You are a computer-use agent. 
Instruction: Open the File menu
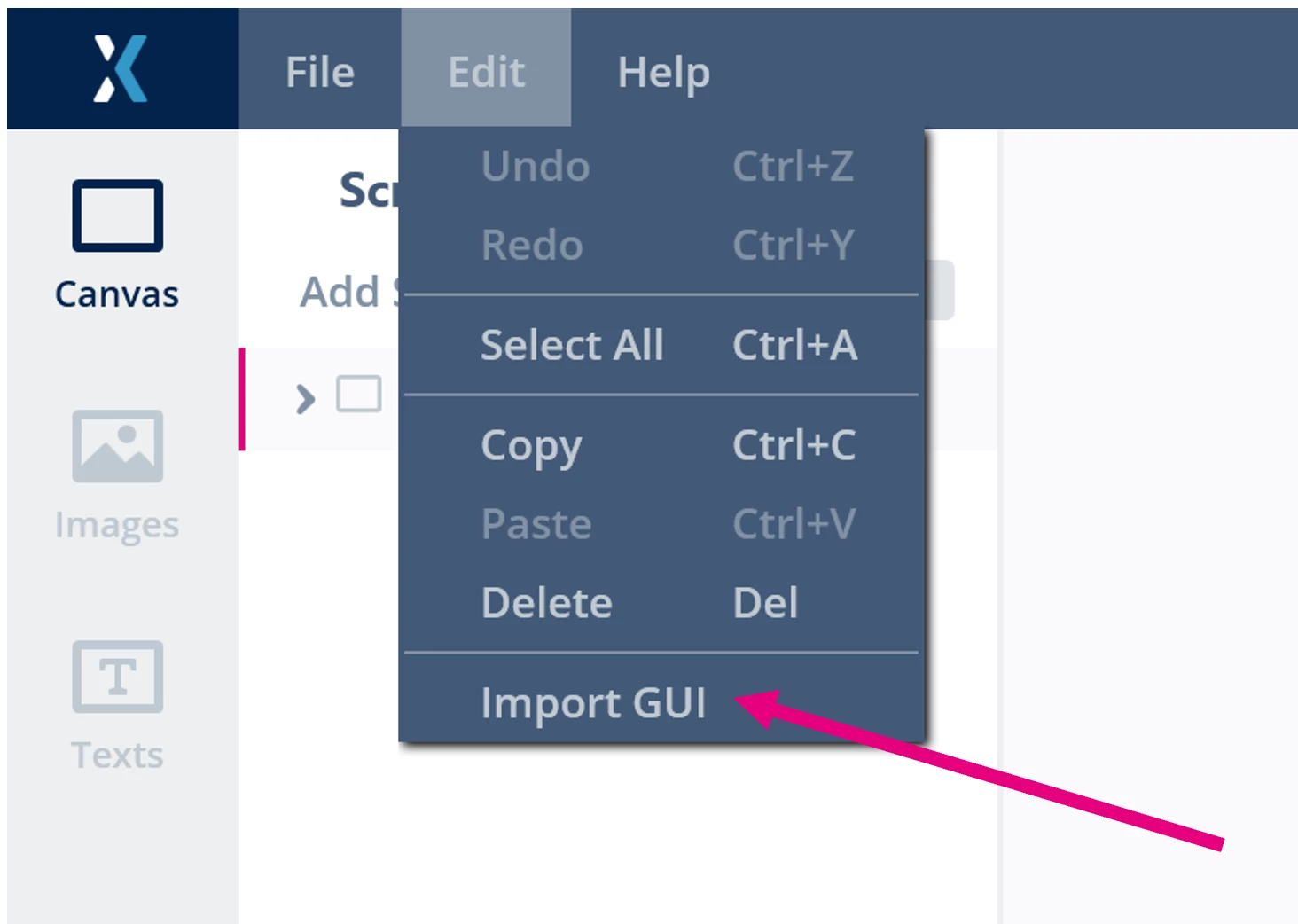(320, 72)
